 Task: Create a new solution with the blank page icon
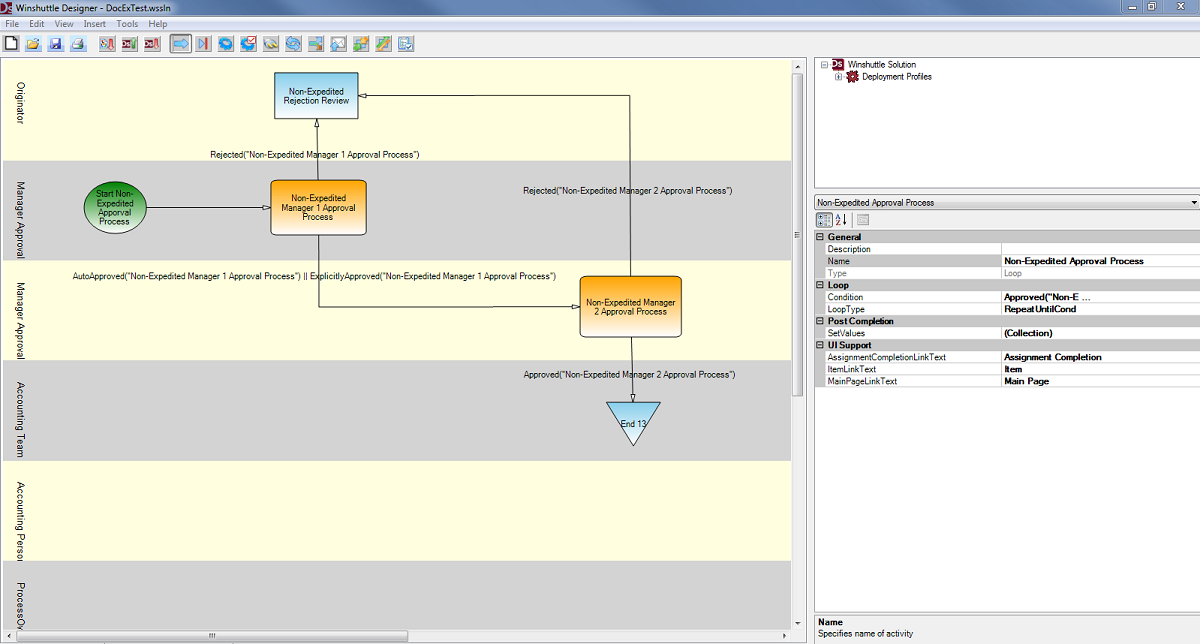pos(11,44)
